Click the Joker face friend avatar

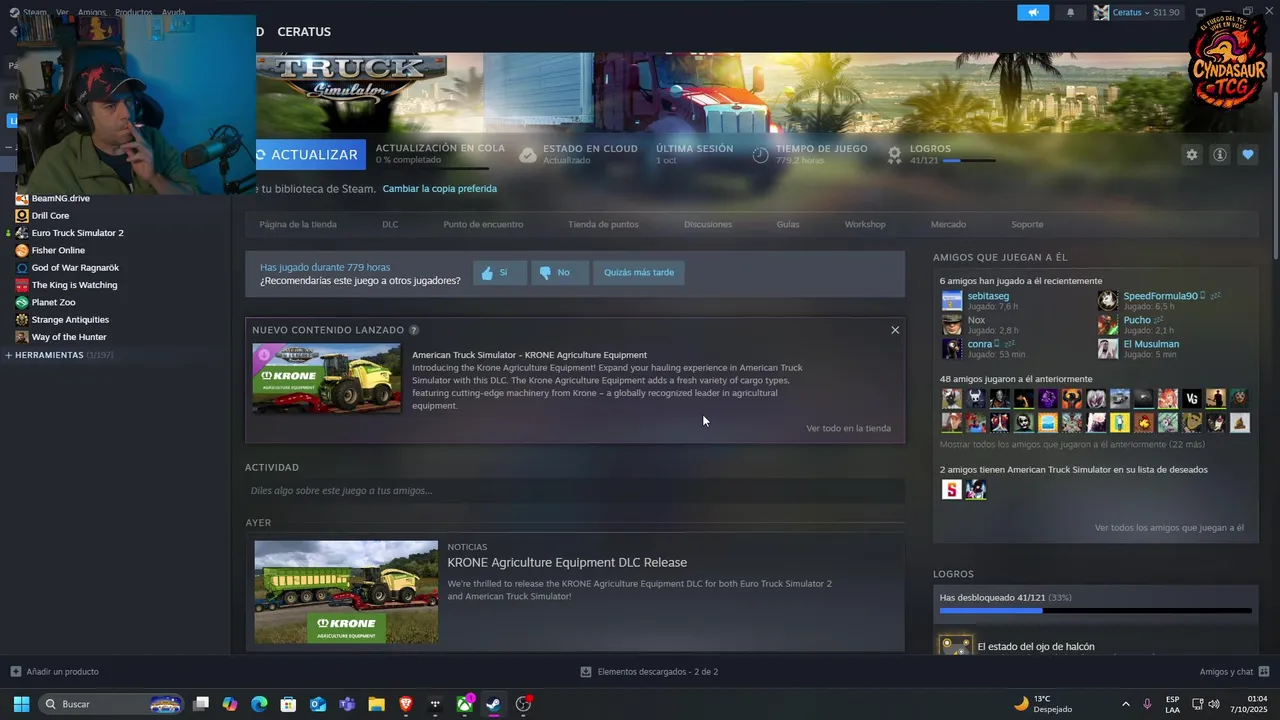point(1024,422)
